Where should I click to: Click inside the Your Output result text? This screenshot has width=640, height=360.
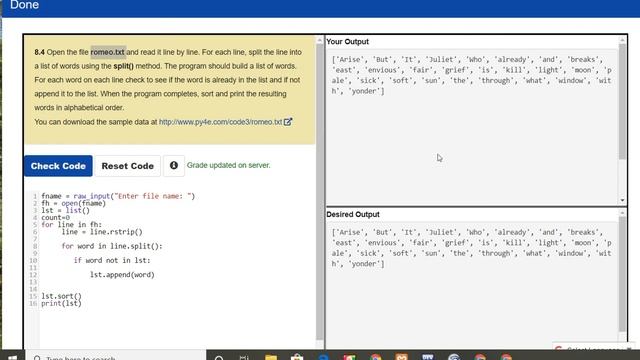click(471, 76)
